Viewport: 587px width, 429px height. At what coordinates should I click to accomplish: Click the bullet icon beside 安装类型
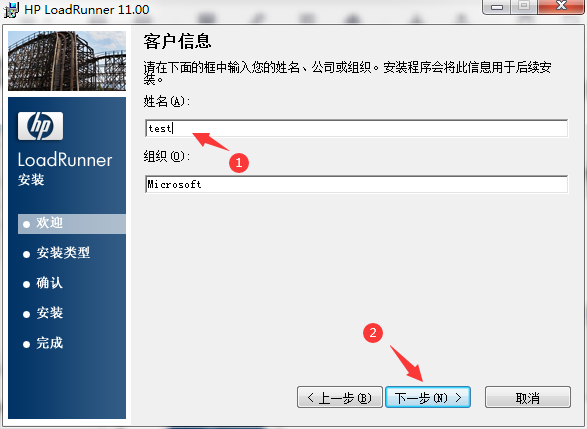[26, 255]
